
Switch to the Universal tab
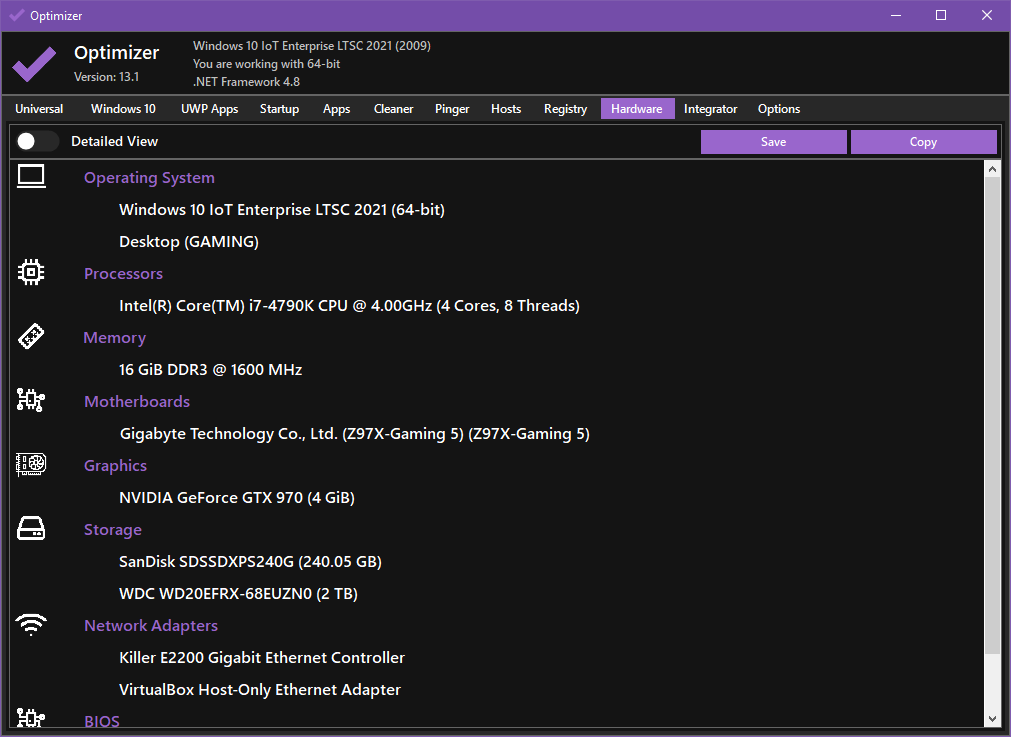coord(40,109)
